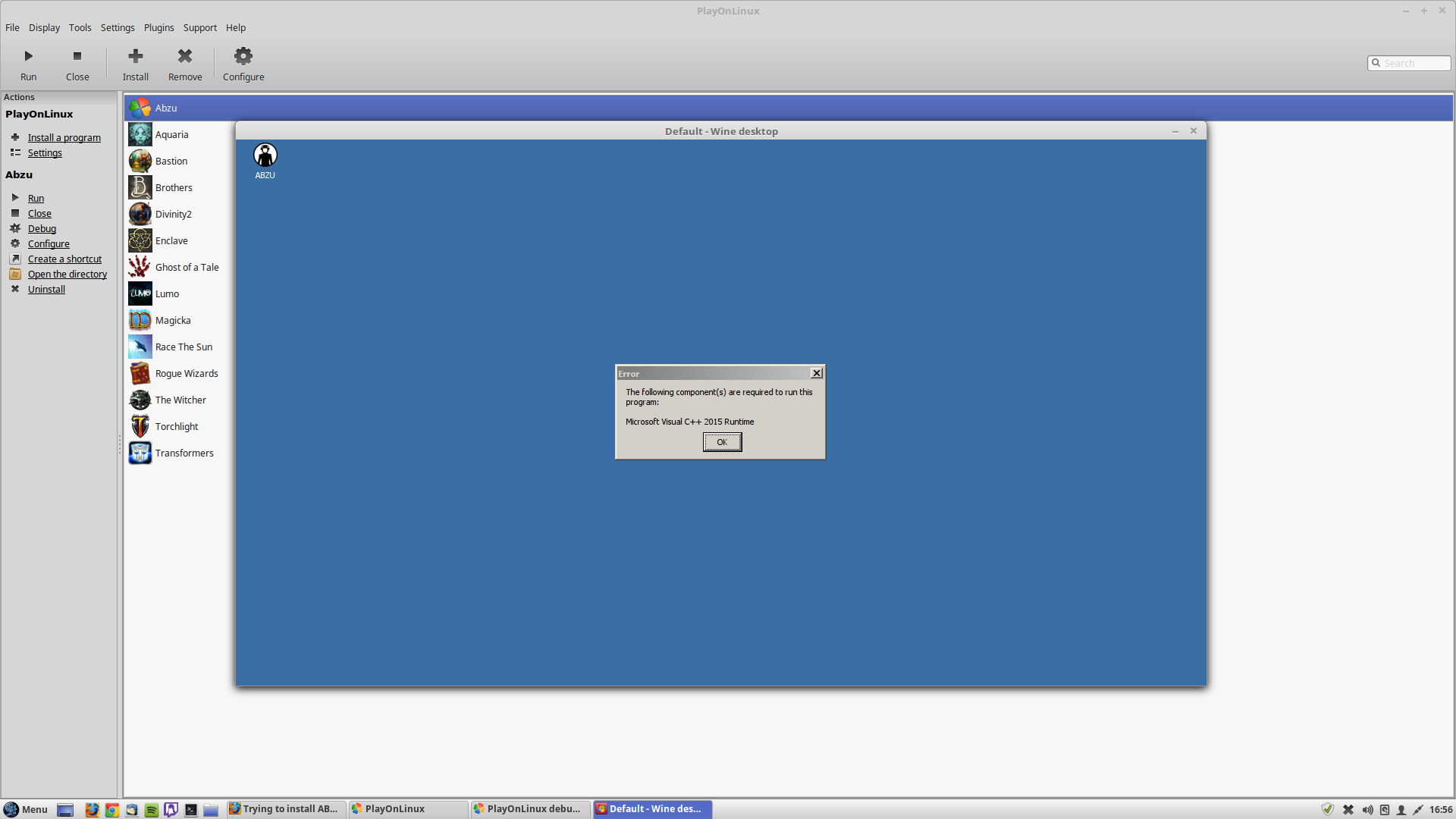The width and height of the screenshot is (1456, 819).
Task: Click the Remove toolbar icon
Action: [x=185, y=56]
